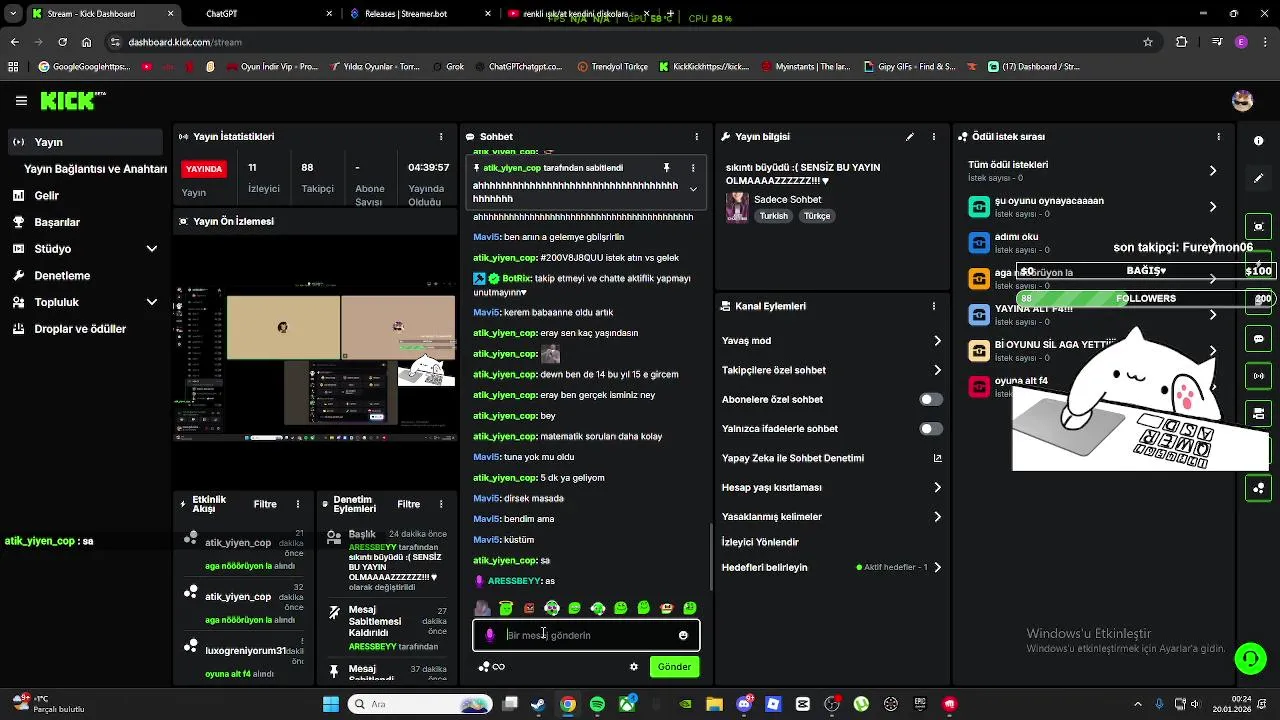Open Spotify from the taskbar
The width and height of the screenshot is (1280, 720).
coord(597,704)
